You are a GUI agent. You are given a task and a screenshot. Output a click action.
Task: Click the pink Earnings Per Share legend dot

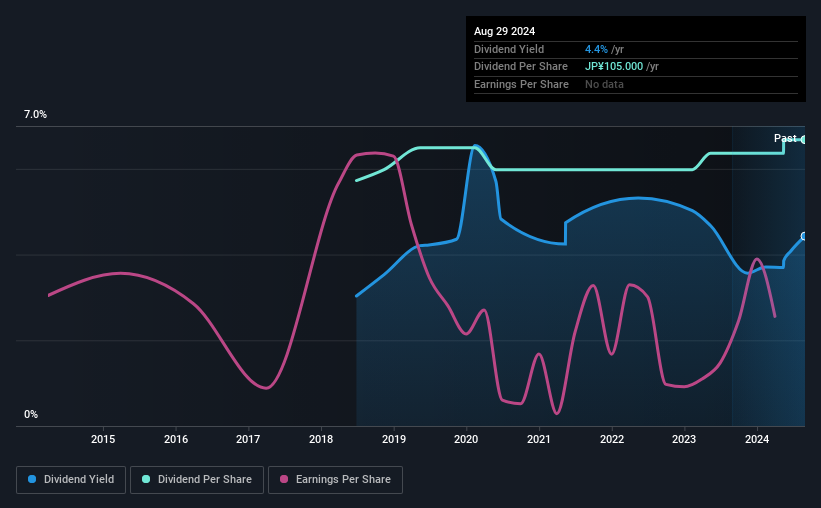pyautogui.click(x=284, y=479)
